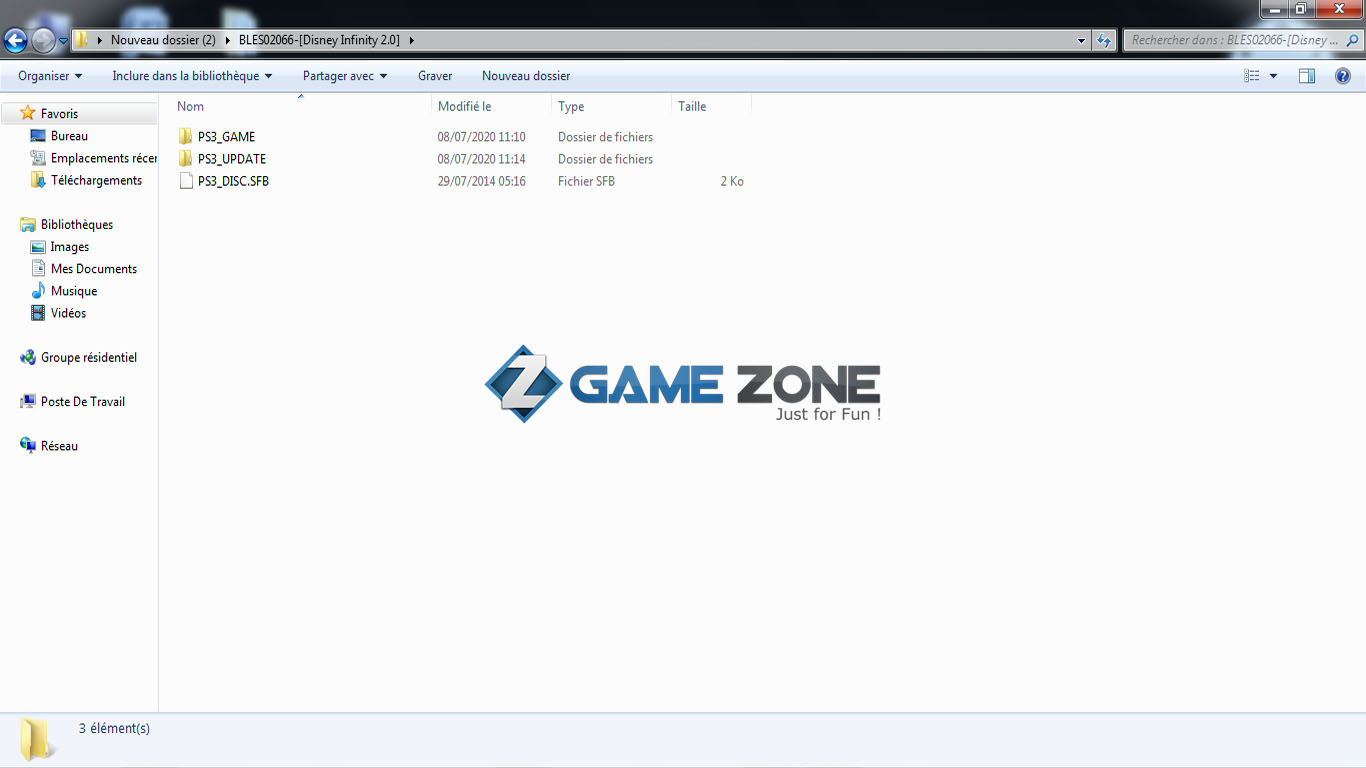Click the refresh icon beside address bar
Screen dimensions: 1366x768
(1104, 40)
